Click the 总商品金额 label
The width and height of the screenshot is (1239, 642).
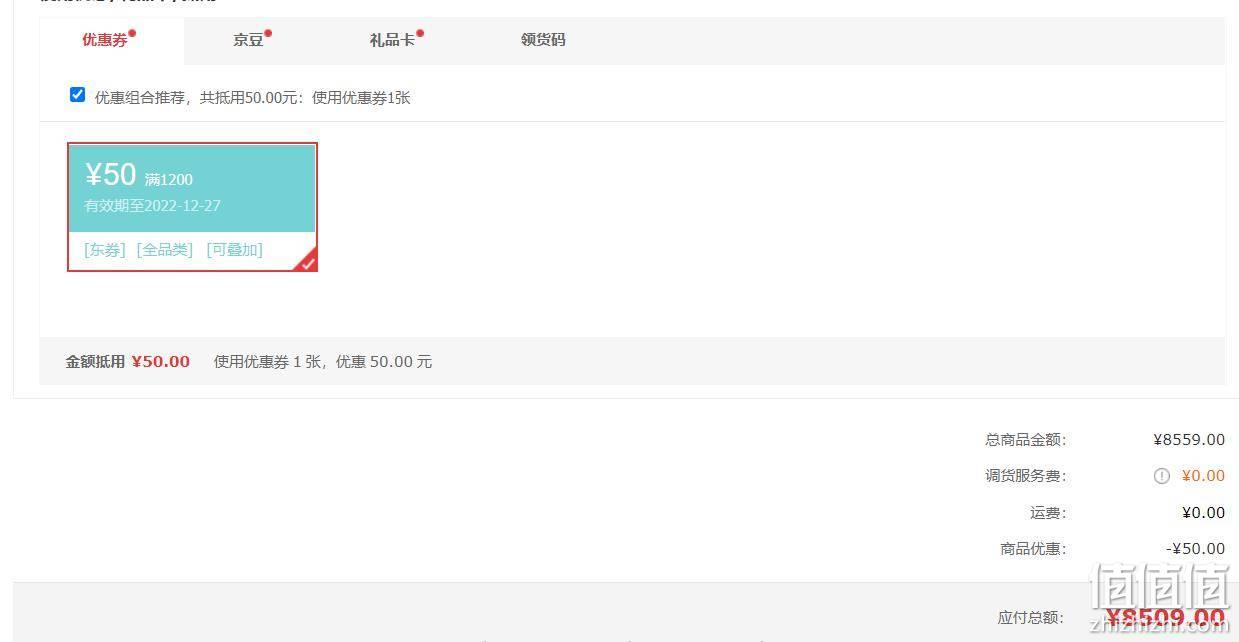point(1026,440)
